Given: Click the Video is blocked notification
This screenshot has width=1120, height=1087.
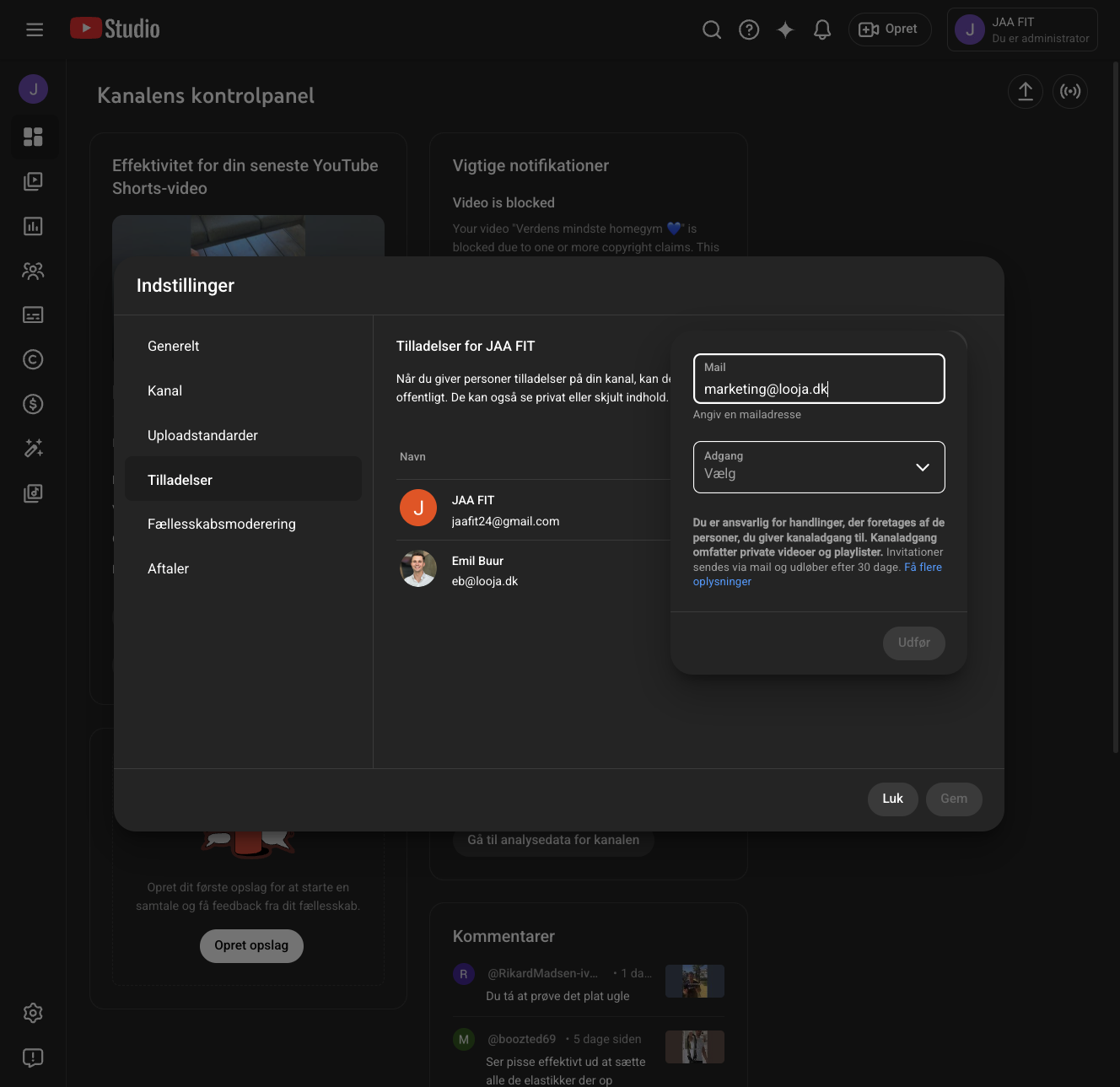Looking at the screenshot, I should coord(503,202).
